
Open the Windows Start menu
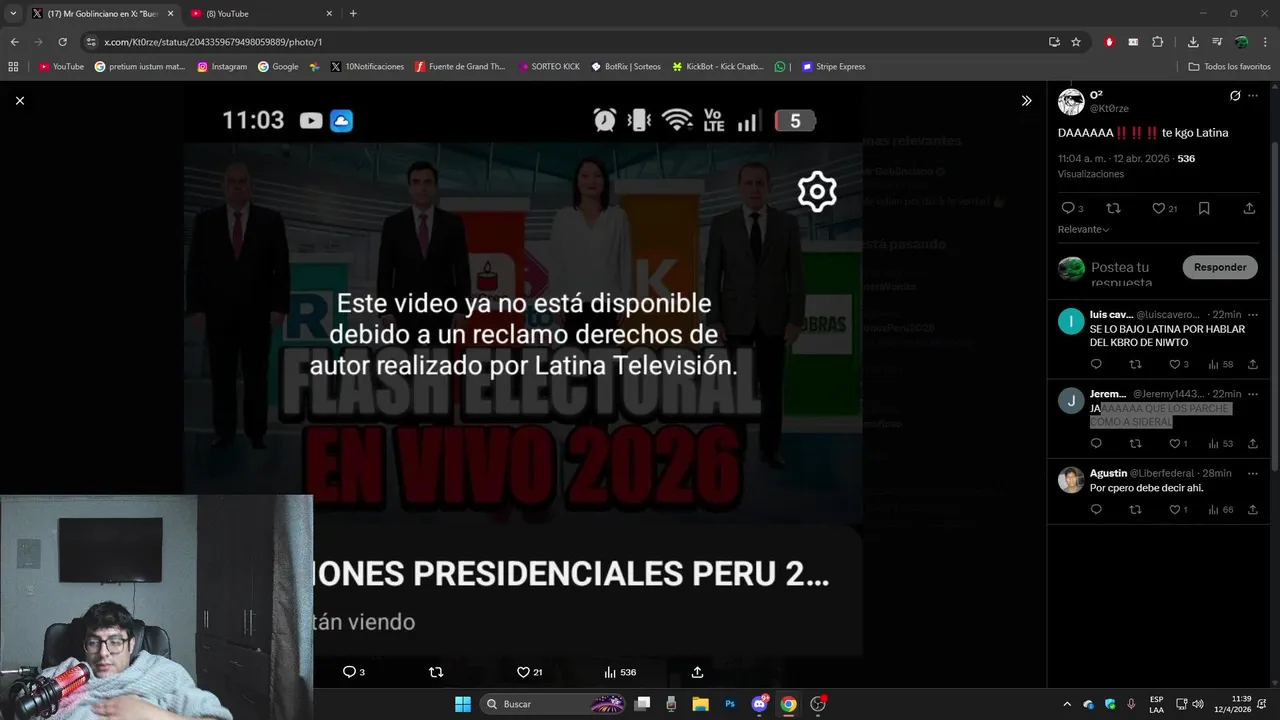coord(462,704)
